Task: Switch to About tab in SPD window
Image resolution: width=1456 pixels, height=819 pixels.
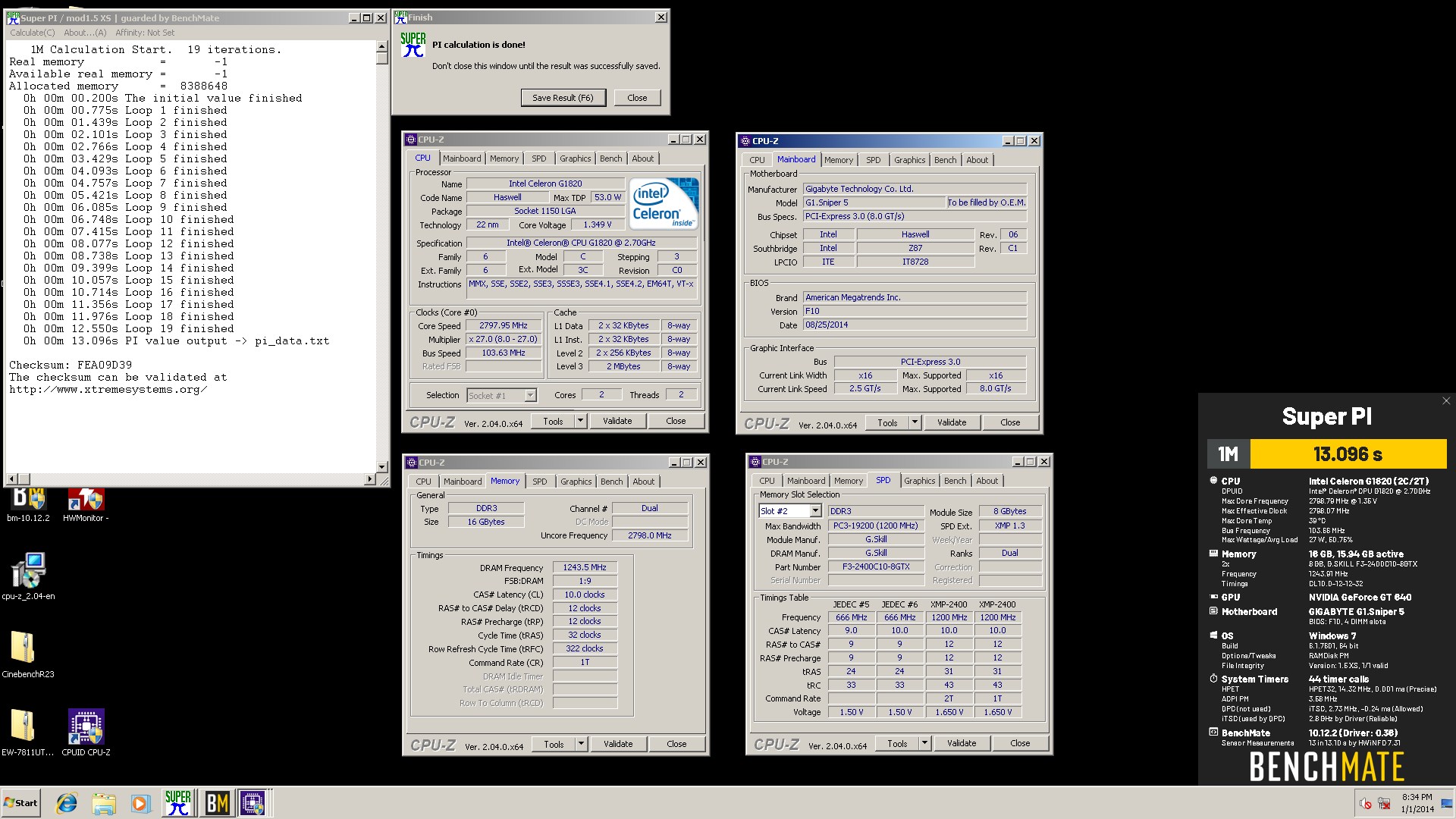Action: 987,481
